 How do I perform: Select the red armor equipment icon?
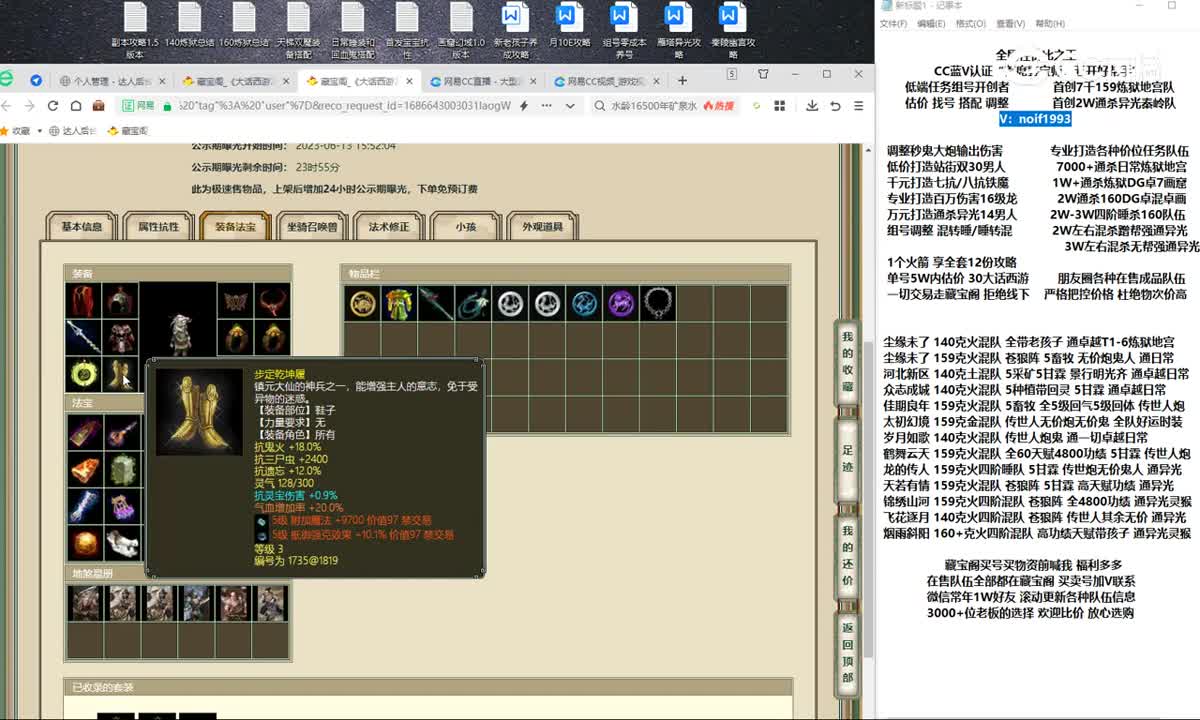click(x=119, y=337)
